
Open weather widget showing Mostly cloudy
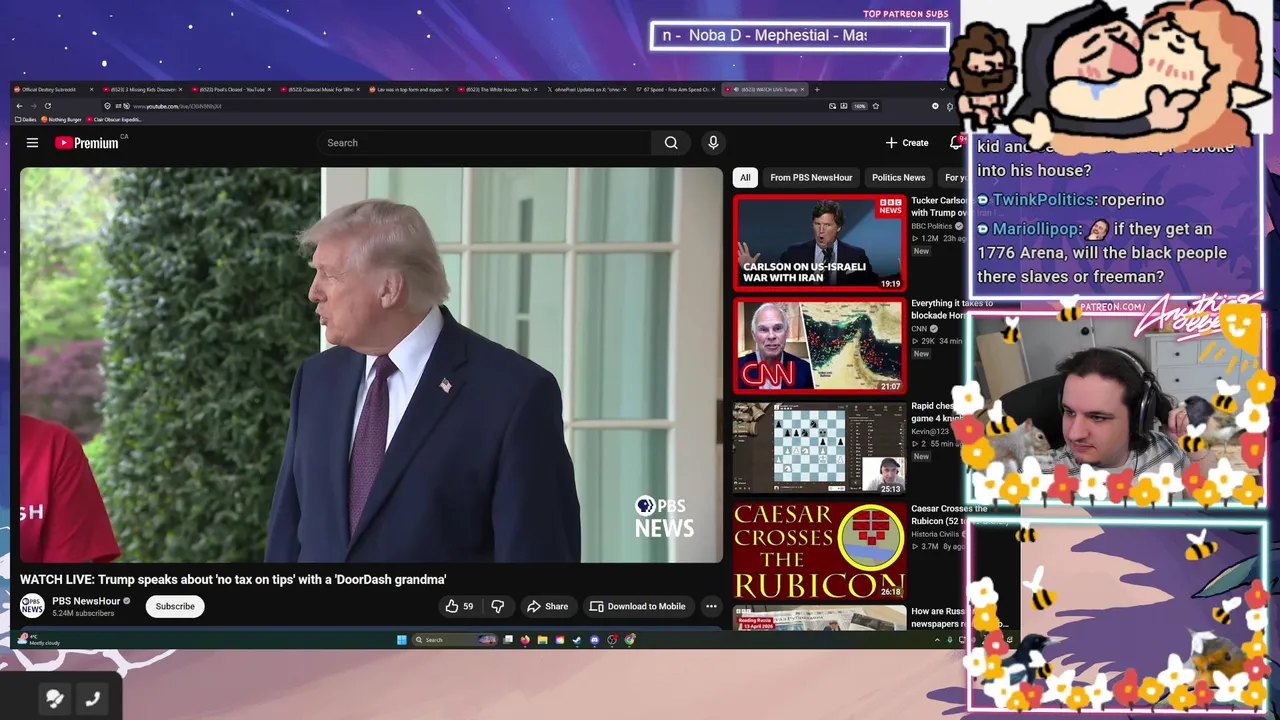[x=40, y=640]
